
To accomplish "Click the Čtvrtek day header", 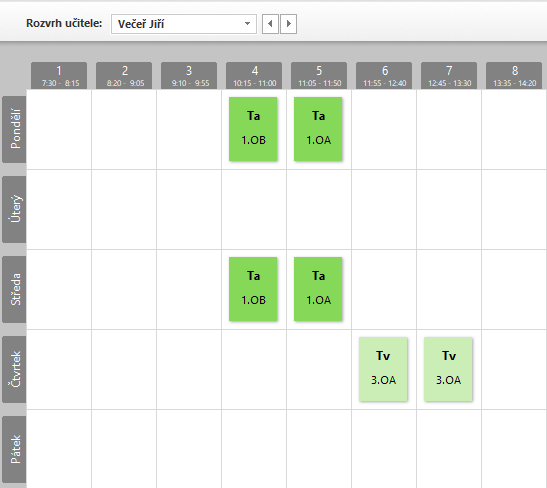I will click(14, 369).
